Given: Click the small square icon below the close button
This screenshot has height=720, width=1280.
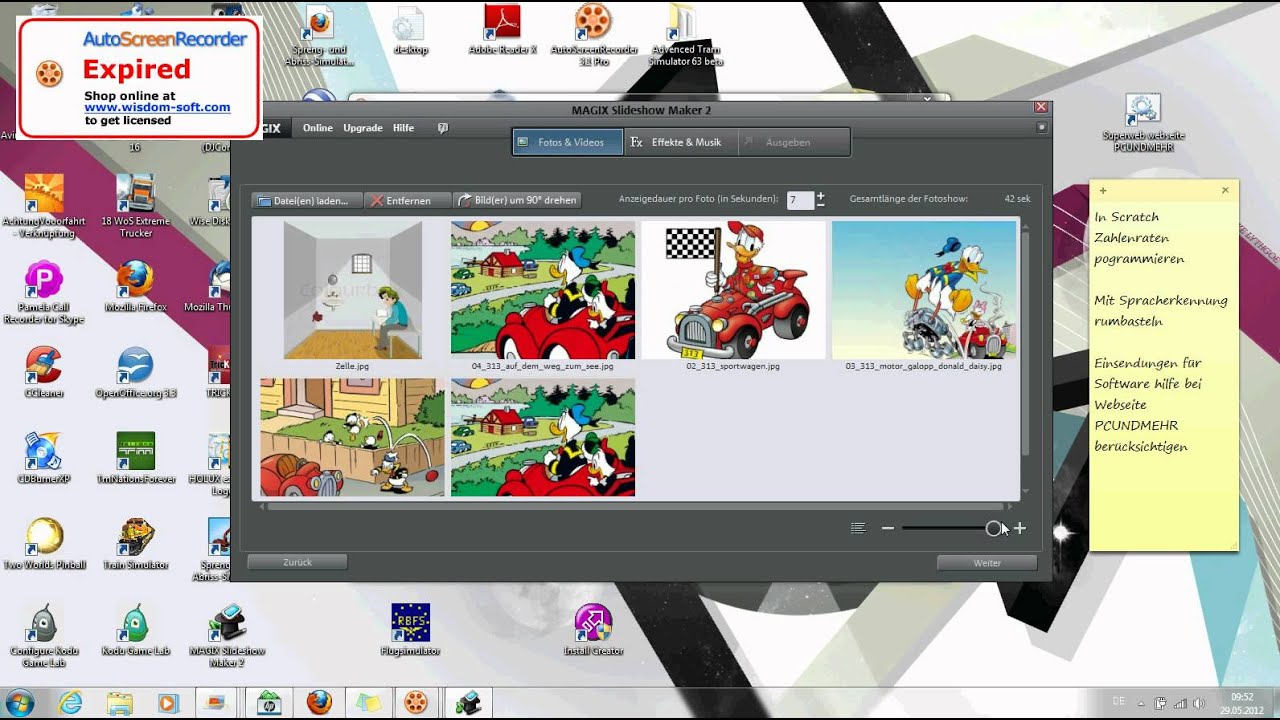Looking at the screenshot, I should click(x=1041, y=127).
